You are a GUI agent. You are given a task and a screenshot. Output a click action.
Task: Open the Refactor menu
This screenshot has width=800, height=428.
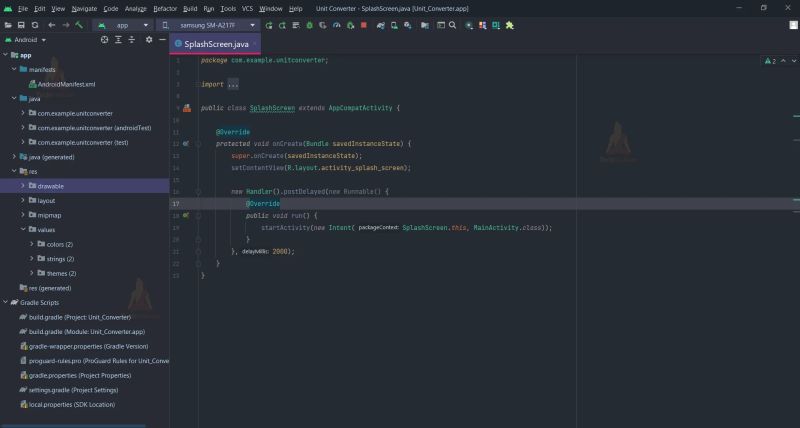(x=165, y=9)
